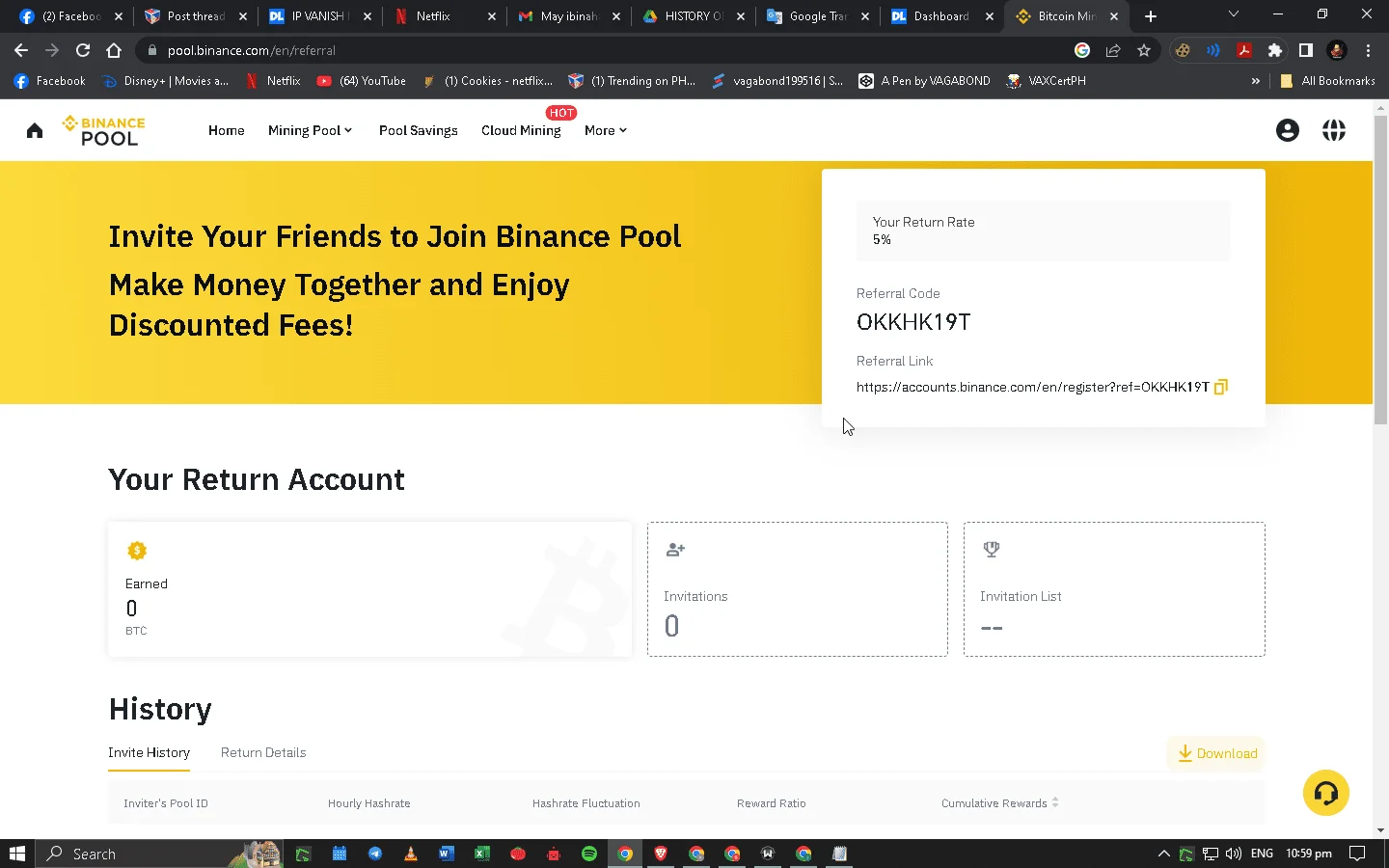Open the Facebook bookmark

(50, 81)
